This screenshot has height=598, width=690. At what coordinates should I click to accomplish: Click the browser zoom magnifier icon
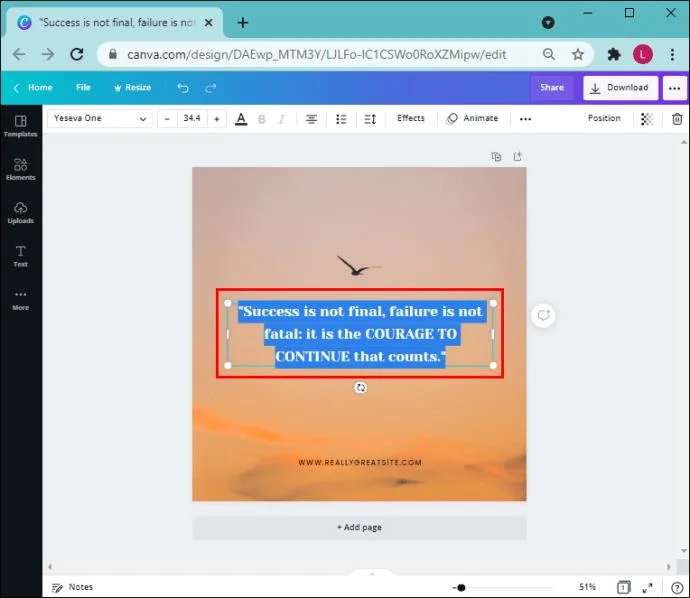(x=549, y=55)
